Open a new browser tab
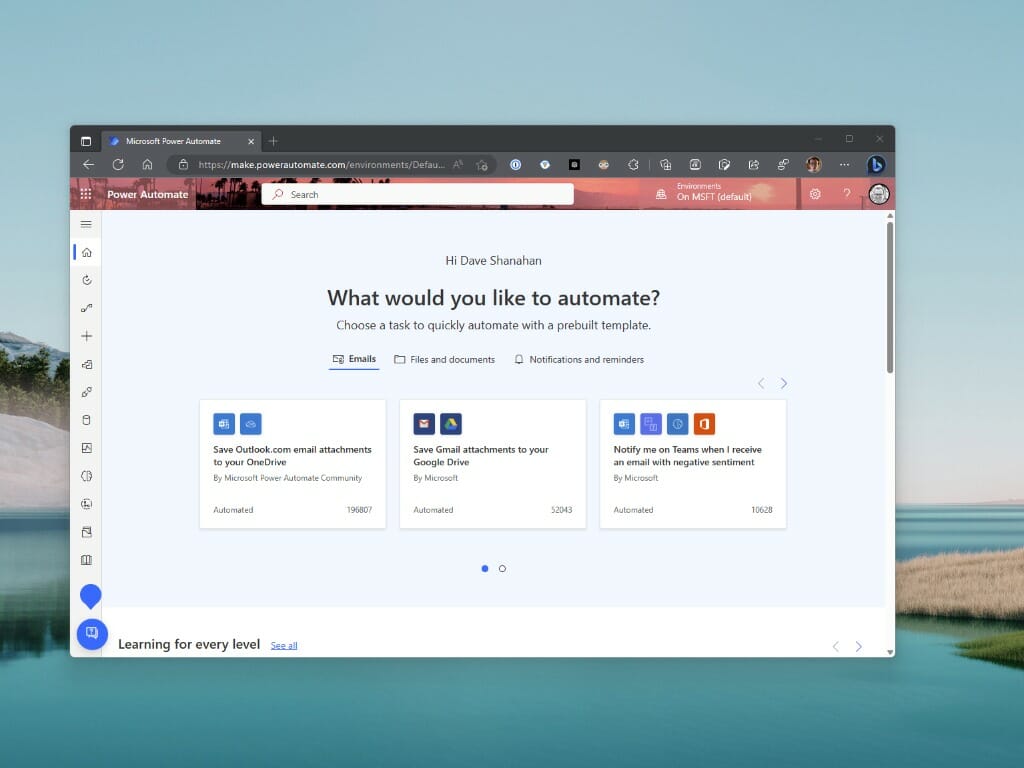The image size is (1024, 768). (x=274, y=141)
